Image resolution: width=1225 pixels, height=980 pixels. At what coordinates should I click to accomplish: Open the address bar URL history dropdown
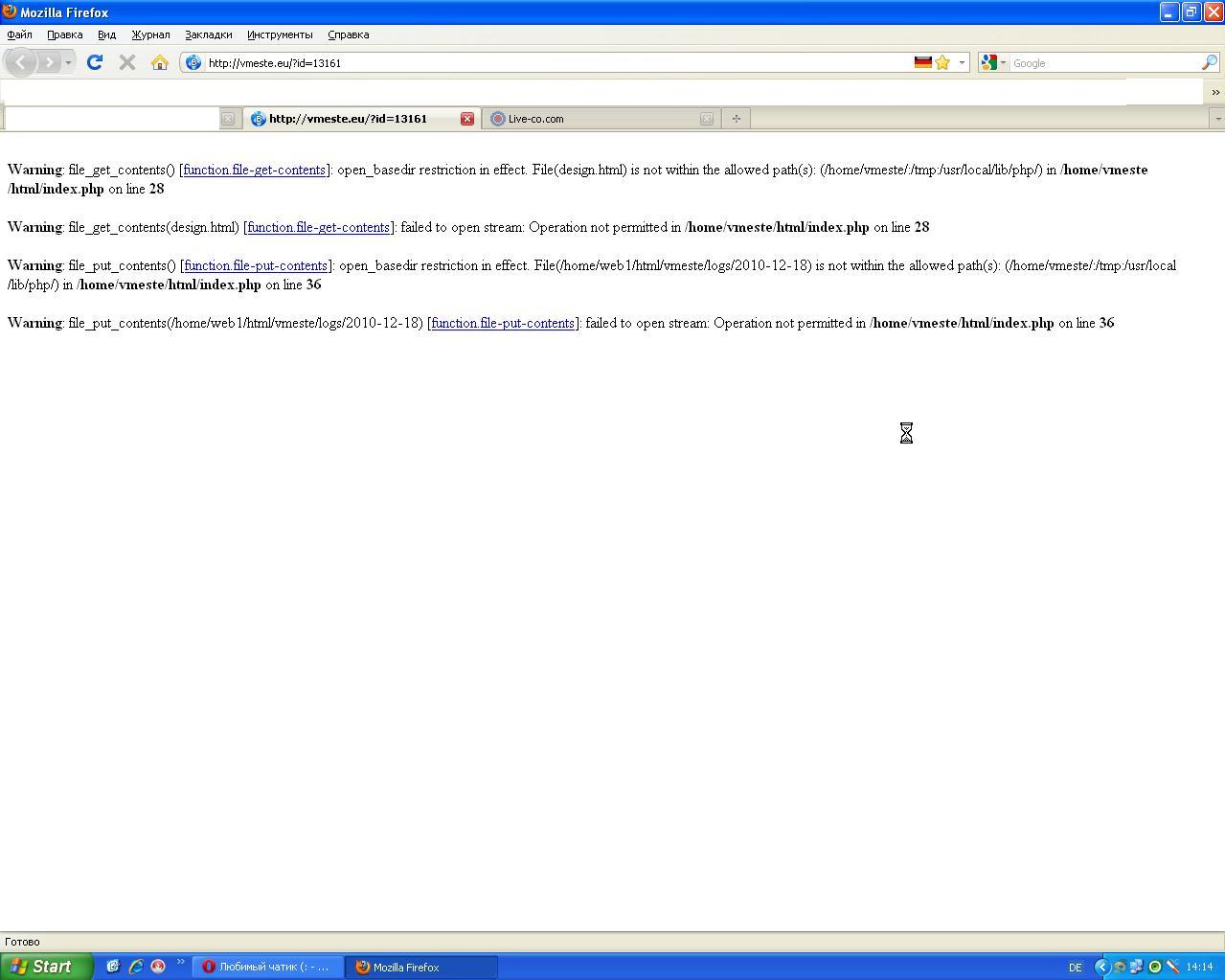tap(962, 62)
